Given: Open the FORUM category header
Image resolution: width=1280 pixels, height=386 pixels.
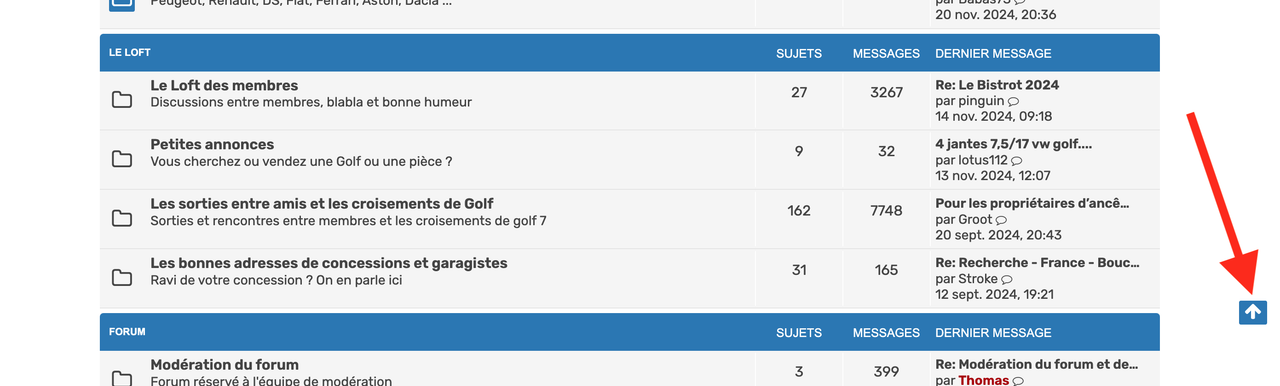Looking at the screenshot, I should point(127,332).
